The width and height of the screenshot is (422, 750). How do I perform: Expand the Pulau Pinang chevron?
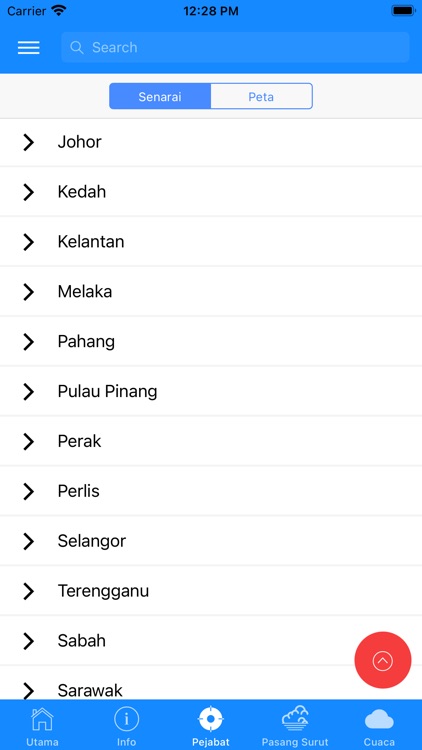(29, 392)
